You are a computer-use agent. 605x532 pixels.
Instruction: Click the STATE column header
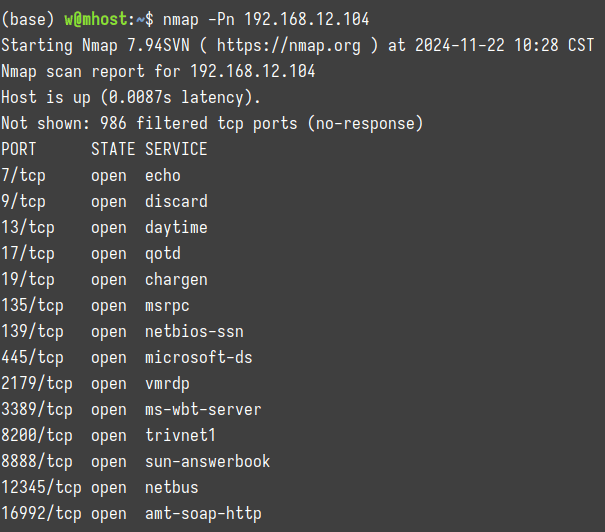[113, 149]
